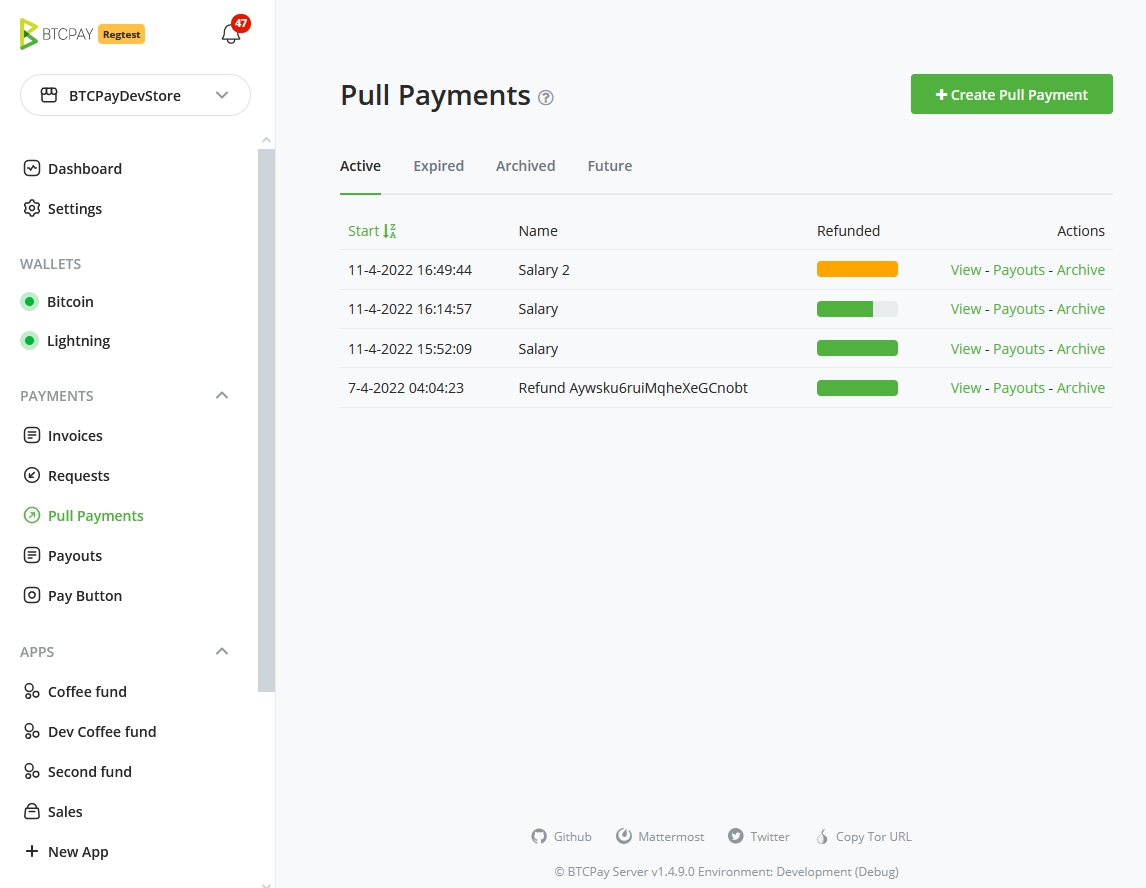Select the Invoices sidebar icon

pos(31,435)
